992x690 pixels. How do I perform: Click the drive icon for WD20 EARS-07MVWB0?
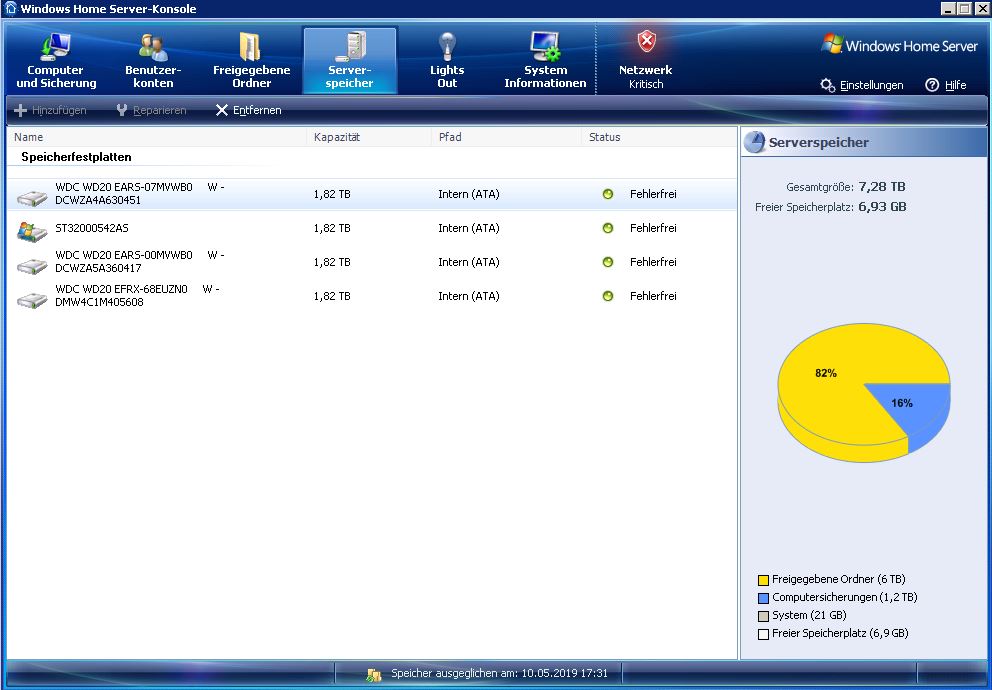click(32, 198)
